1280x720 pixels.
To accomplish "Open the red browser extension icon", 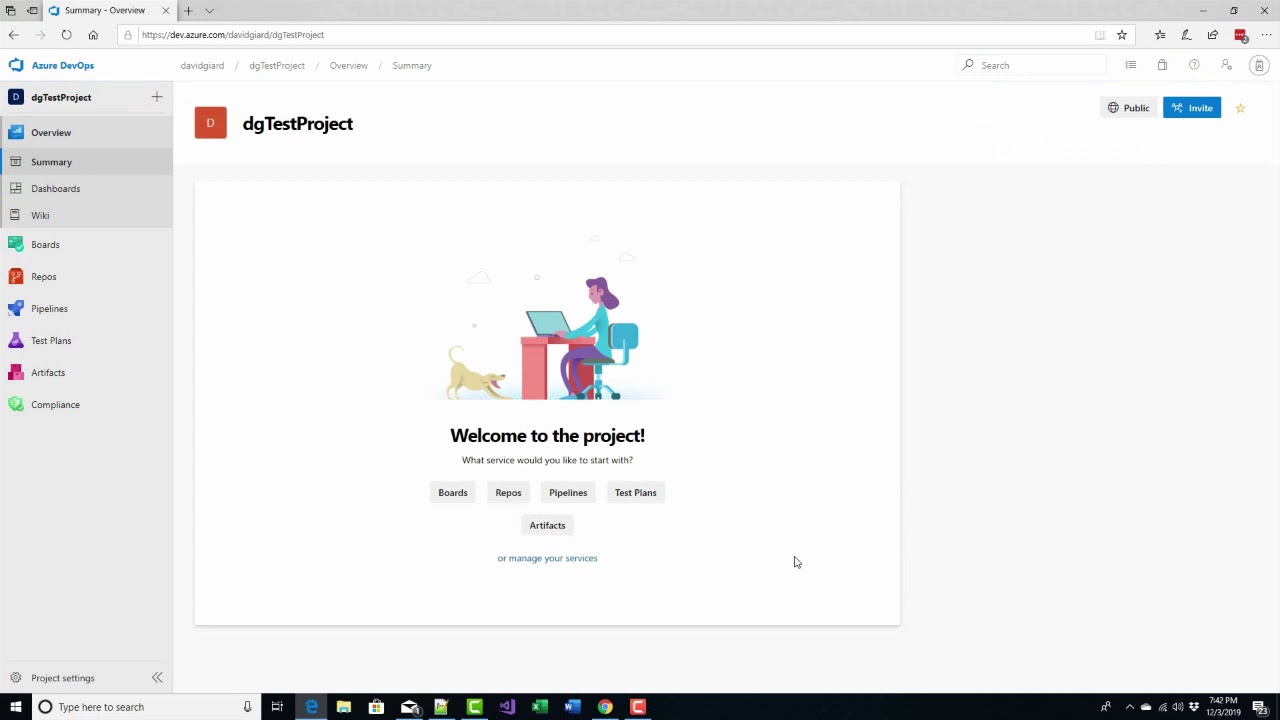I will (x=1241, y=35).
